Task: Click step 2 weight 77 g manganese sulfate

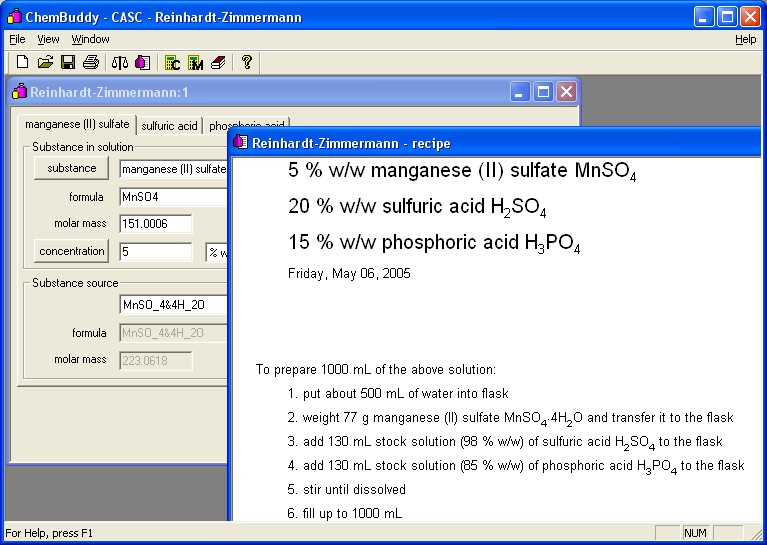Action: (x=511, y=418)
